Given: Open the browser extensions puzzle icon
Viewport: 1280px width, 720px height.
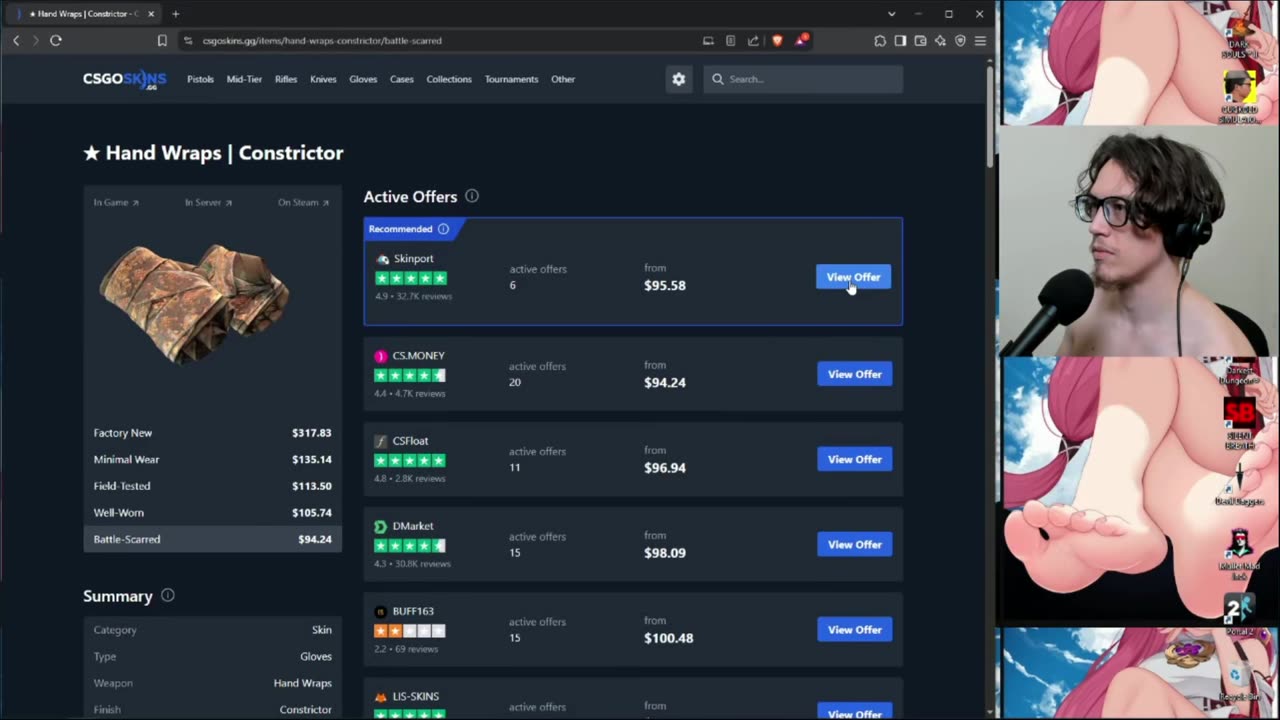Looking at the screenshot, I should pyautogui.click(x=880, y=40).
